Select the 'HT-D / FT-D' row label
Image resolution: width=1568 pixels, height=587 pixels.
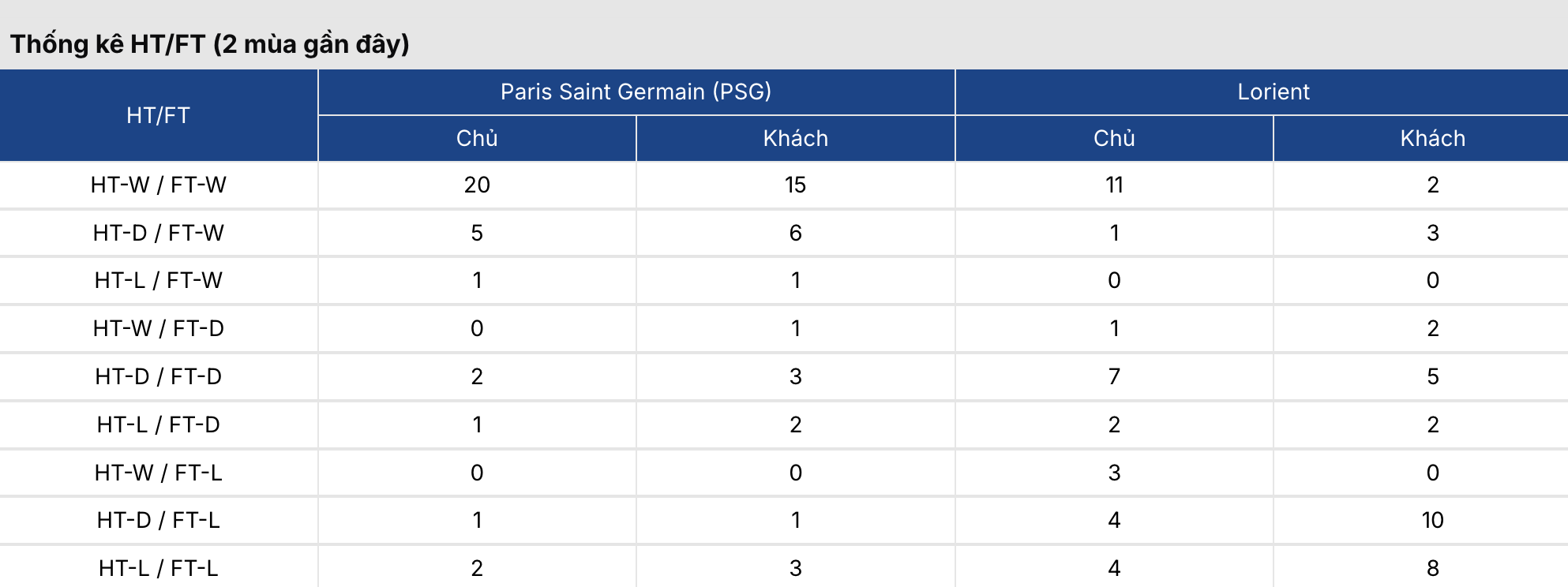point(159,376)
